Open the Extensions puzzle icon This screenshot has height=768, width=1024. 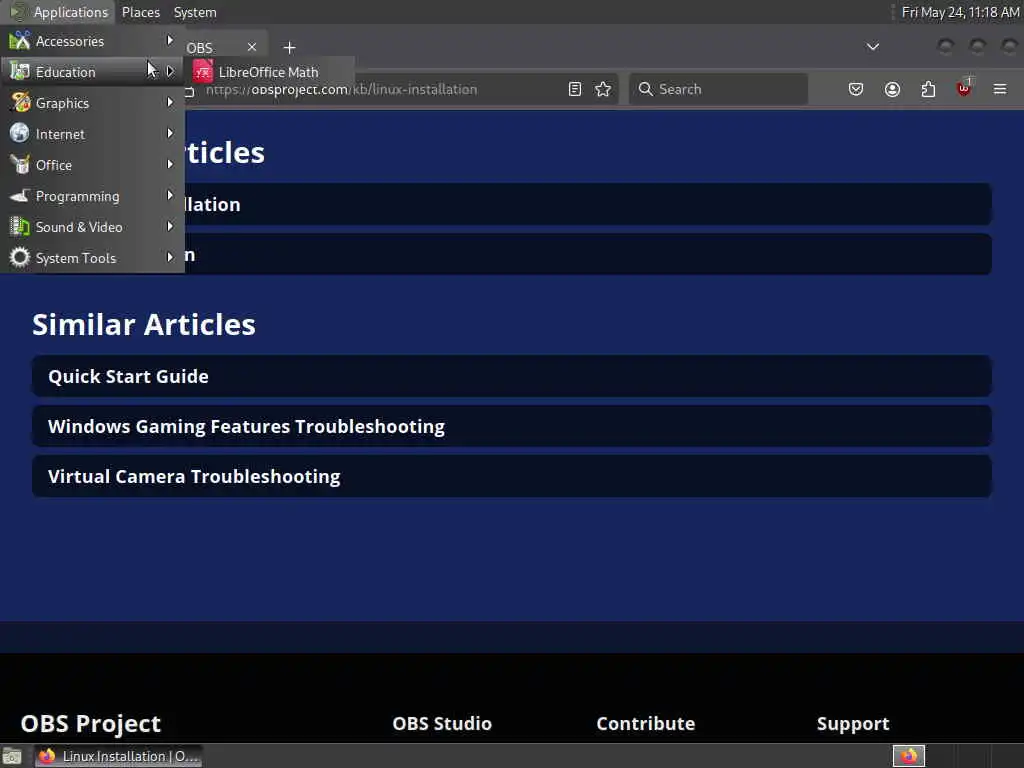point(928,89)
